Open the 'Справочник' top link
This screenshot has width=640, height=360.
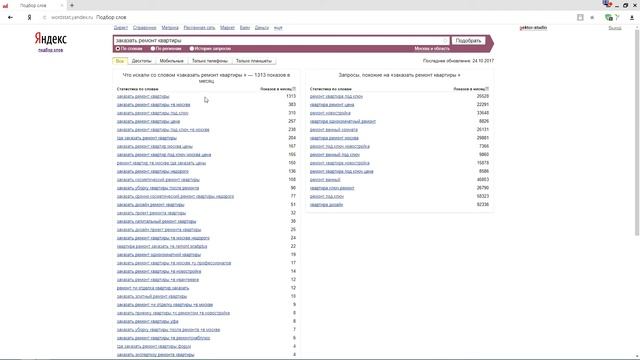pos(144,28)
